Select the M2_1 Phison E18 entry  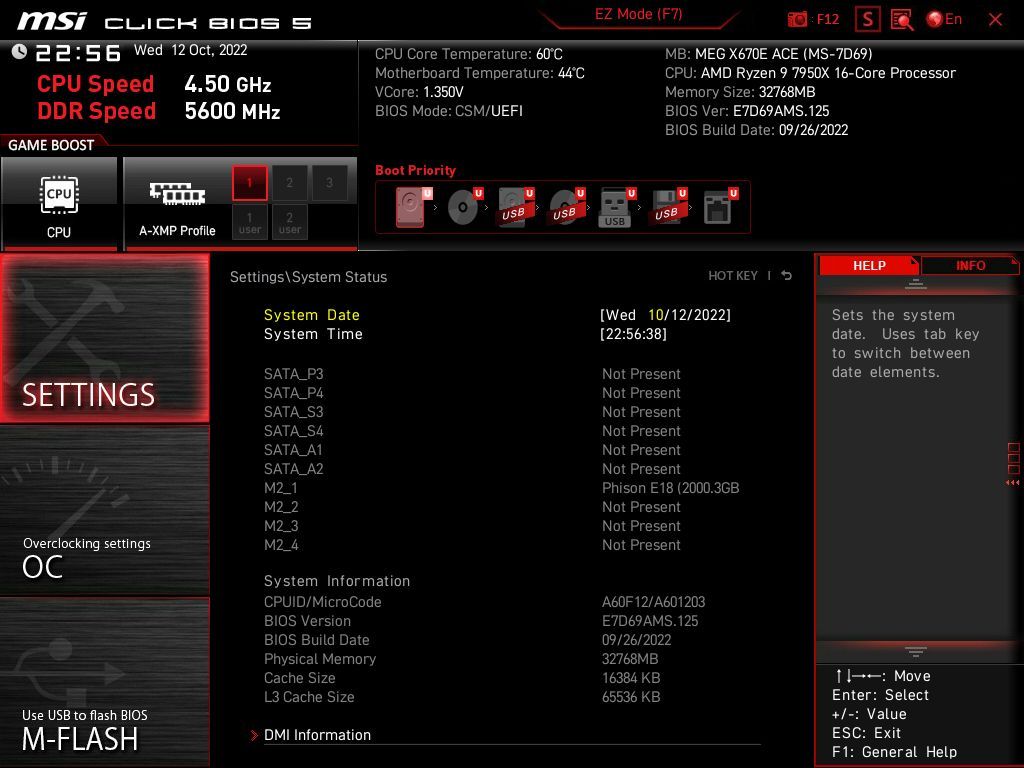click(502, 488)
